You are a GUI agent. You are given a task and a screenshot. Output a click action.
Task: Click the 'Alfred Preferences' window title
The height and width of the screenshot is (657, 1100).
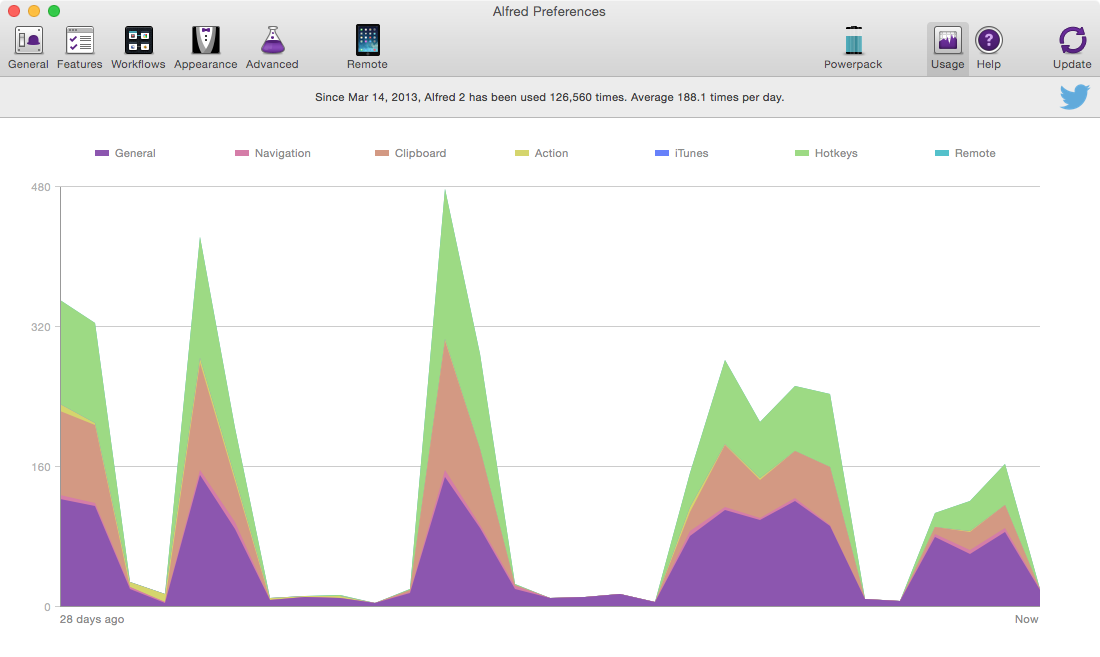tap(549, 11)
